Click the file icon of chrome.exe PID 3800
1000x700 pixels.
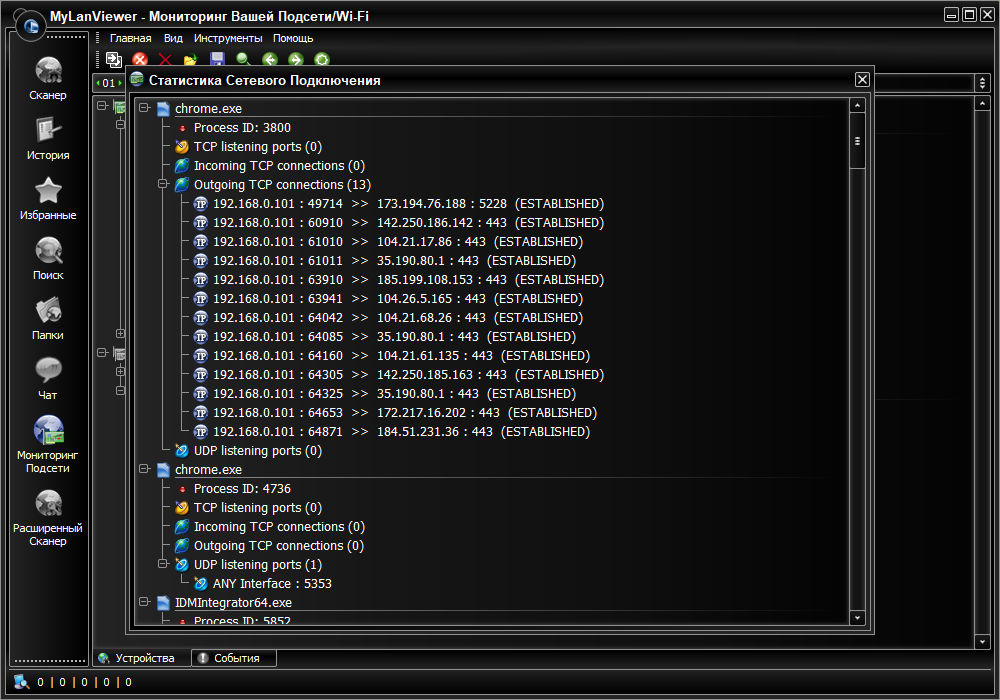pos(163,109)
